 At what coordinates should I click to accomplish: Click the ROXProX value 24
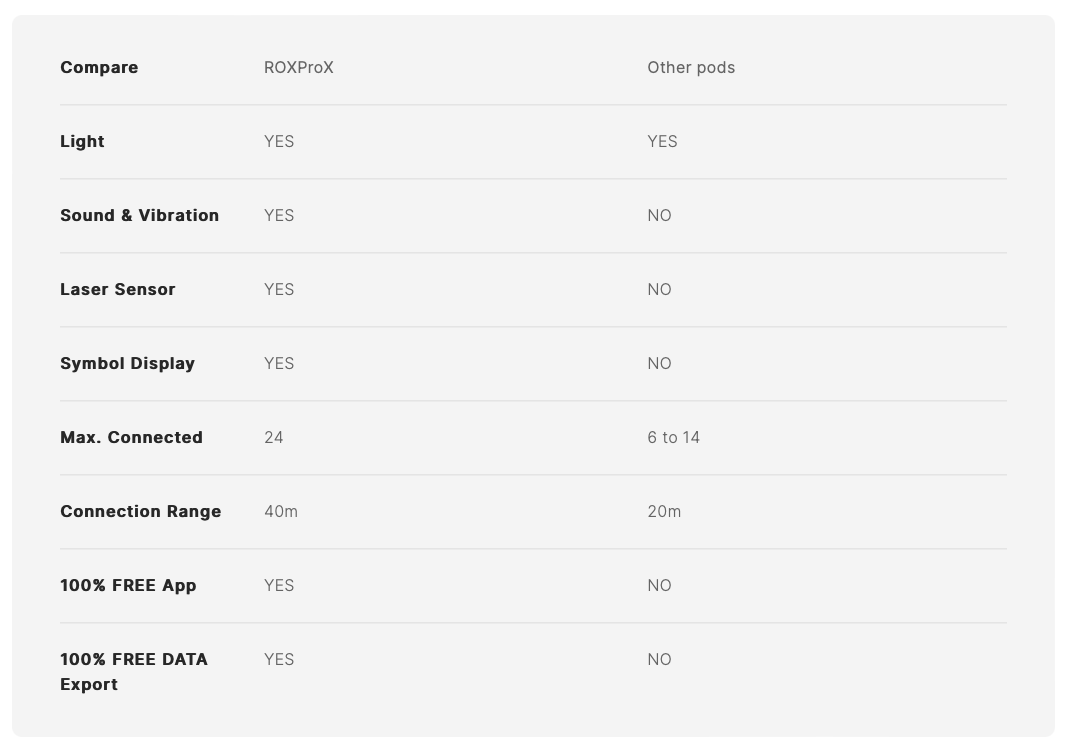point(273,437)
